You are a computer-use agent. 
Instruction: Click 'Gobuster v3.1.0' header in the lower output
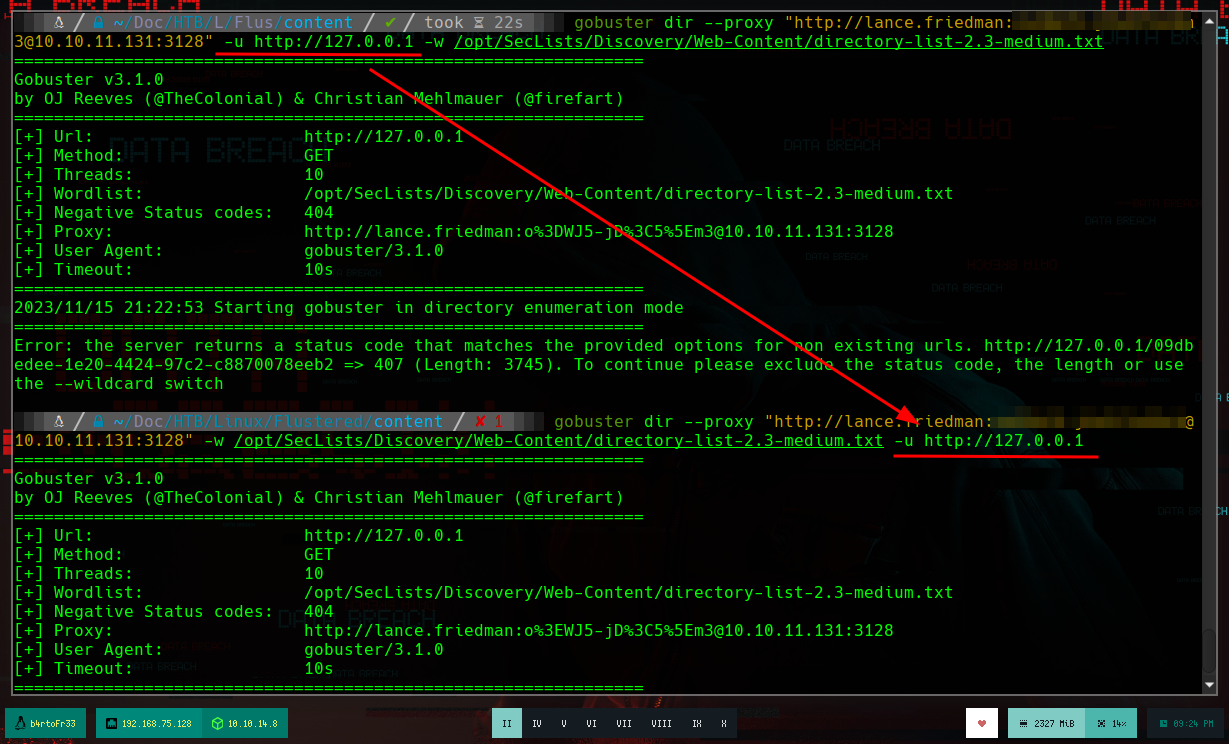89,478
